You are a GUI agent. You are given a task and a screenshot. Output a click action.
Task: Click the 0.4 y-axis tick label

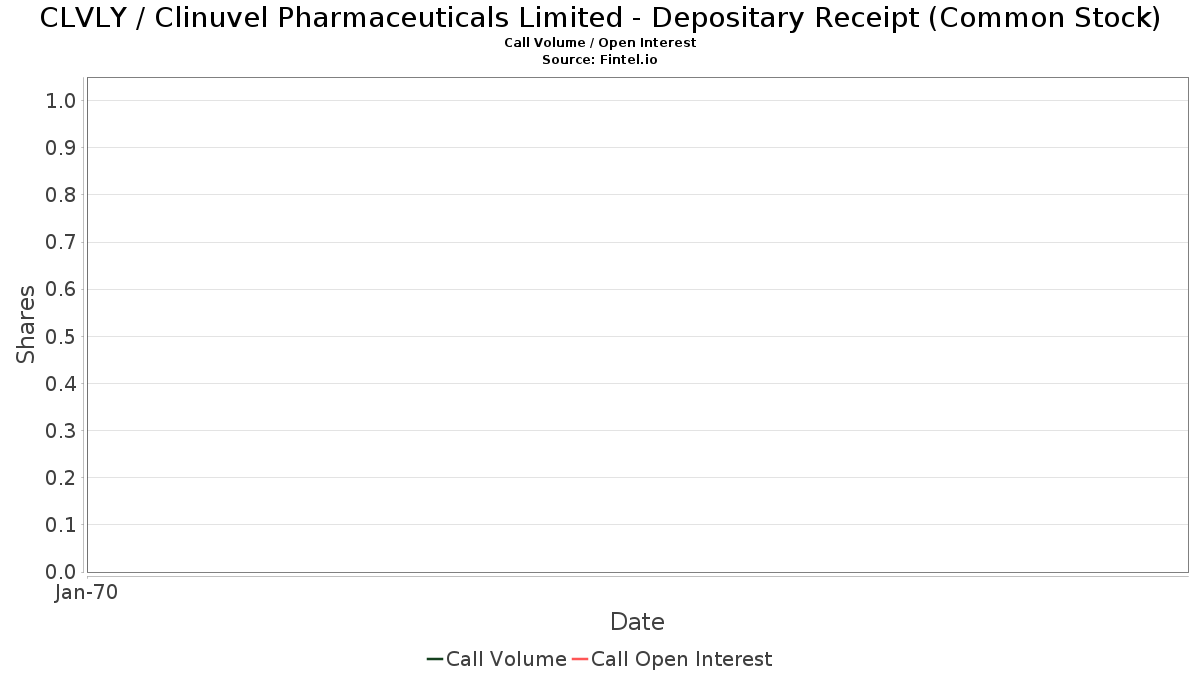click(61, 384)
